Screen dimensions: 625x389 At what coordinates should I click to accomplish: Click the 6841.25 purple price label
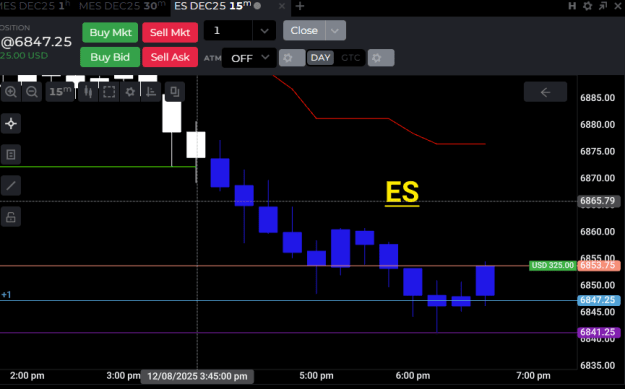coord(599,332)
